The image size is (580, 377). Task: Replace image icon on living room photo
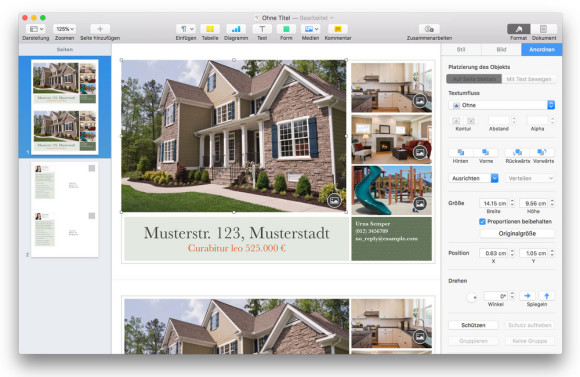click(x=420, y=152)
